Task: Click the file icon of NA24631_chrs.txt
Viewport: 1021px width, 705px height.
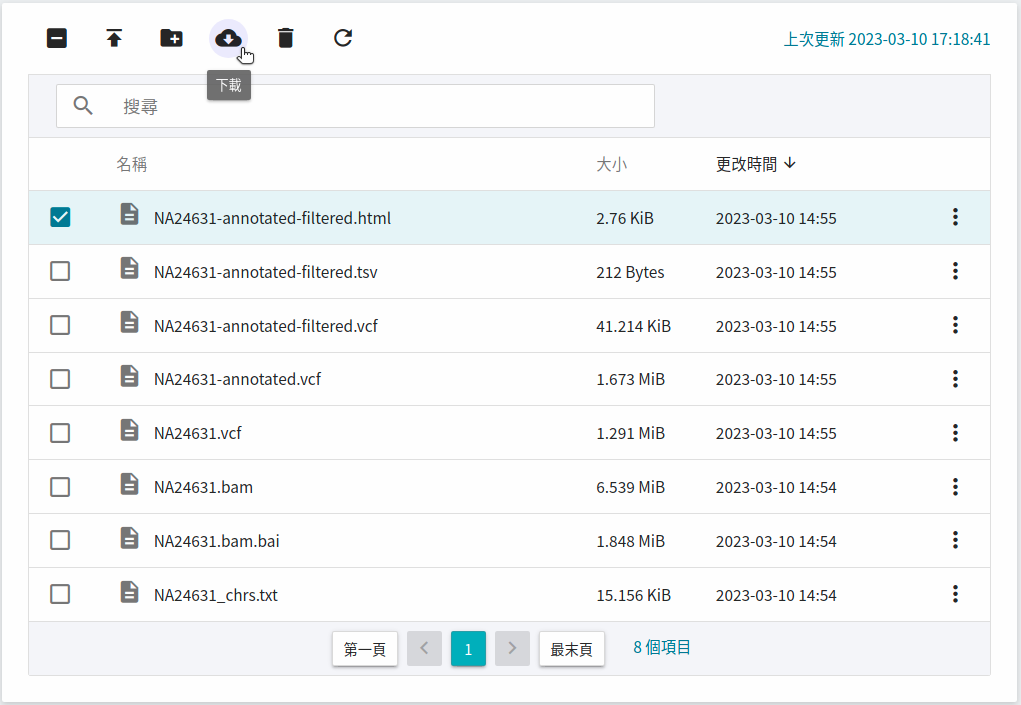Action: click(x=130, y=592)
